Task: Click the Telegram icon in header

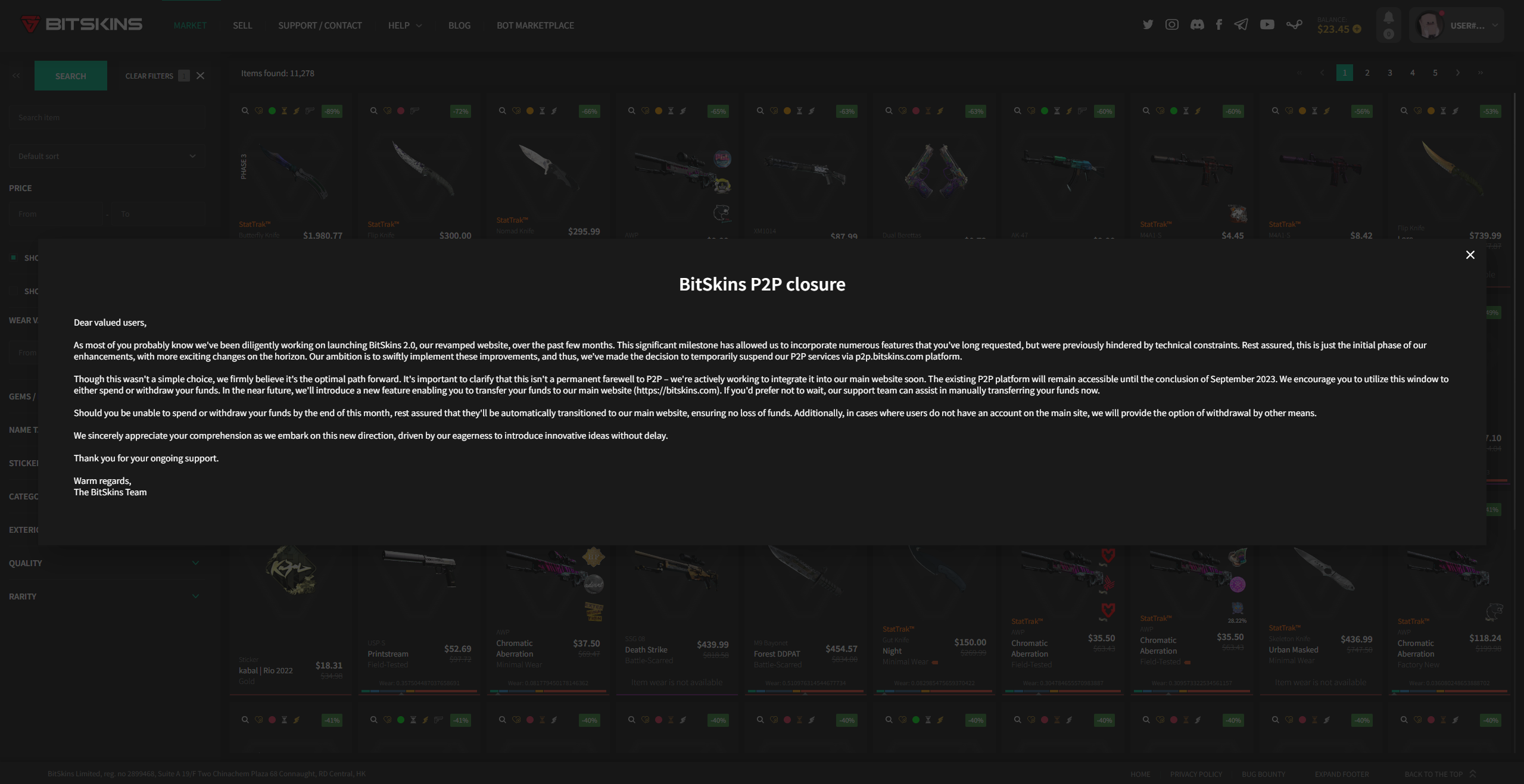Action: click(1241, 24)
